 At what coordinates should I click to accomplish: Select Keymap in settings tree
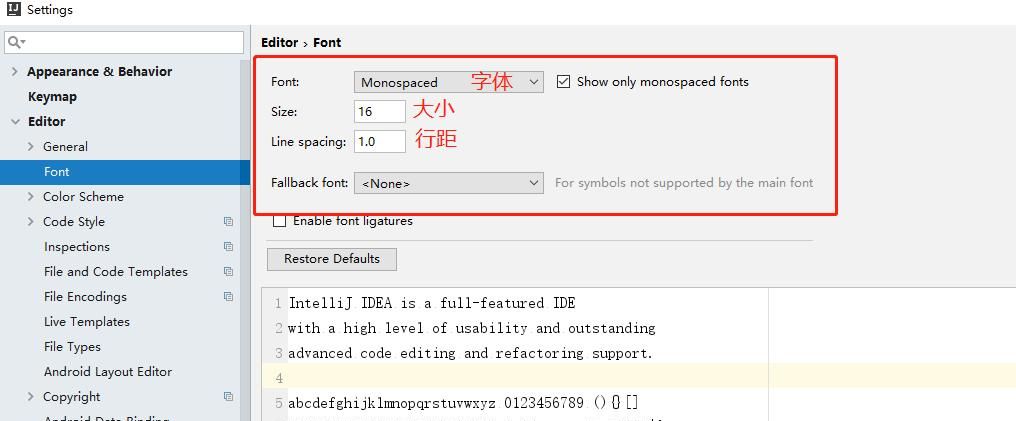click(52, 97)
